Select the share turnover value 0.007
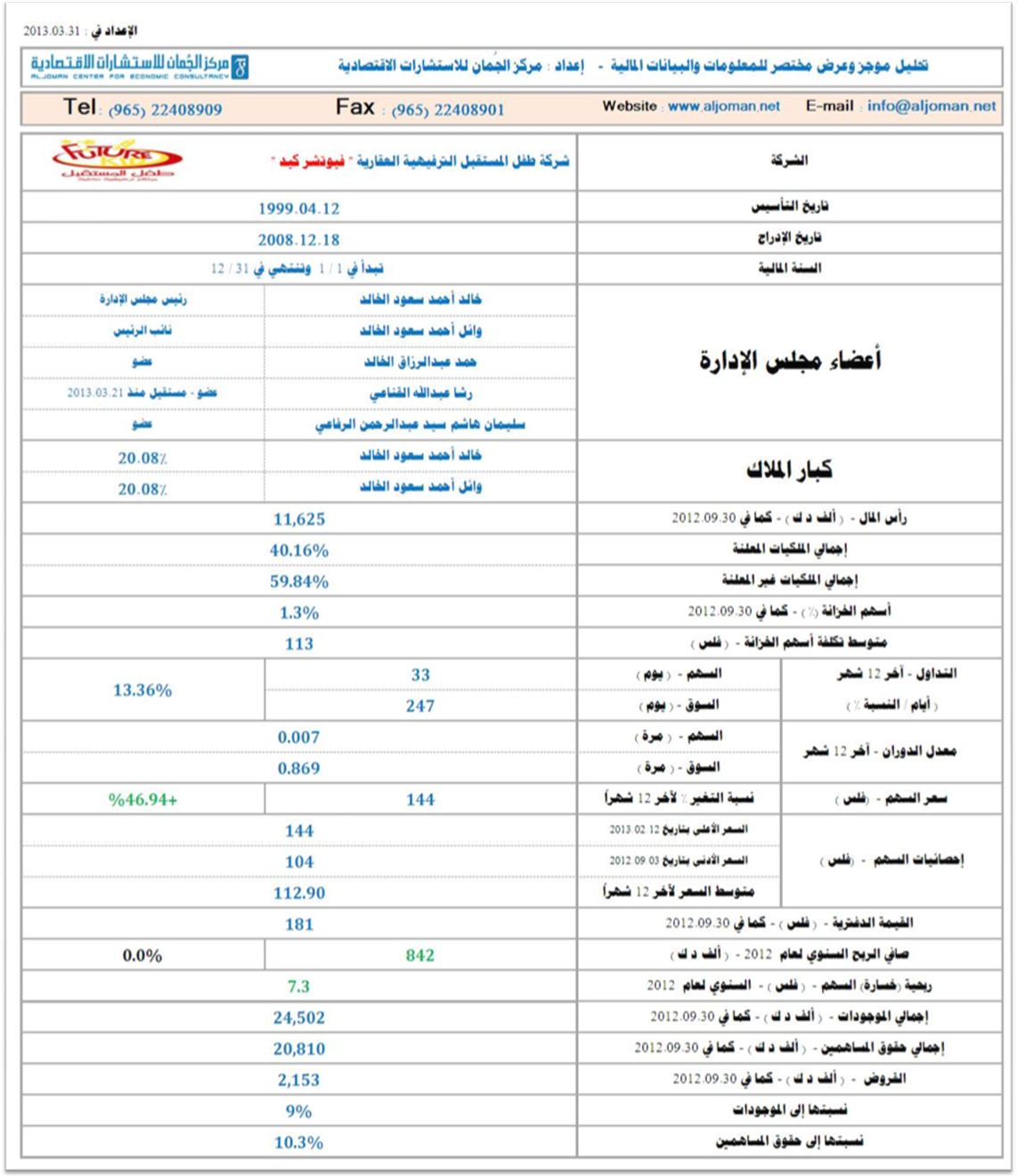The image size is (1017, 1176). click(299, 737)
